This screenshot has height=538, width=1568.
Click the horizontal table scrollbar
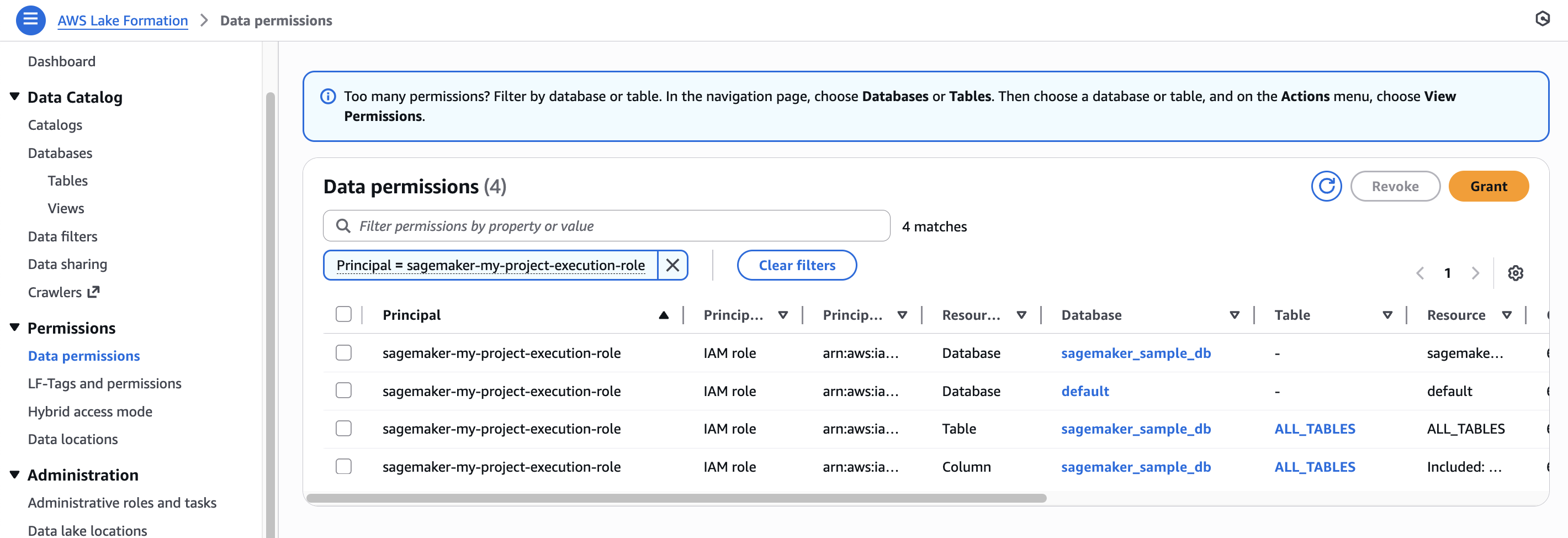676,498
